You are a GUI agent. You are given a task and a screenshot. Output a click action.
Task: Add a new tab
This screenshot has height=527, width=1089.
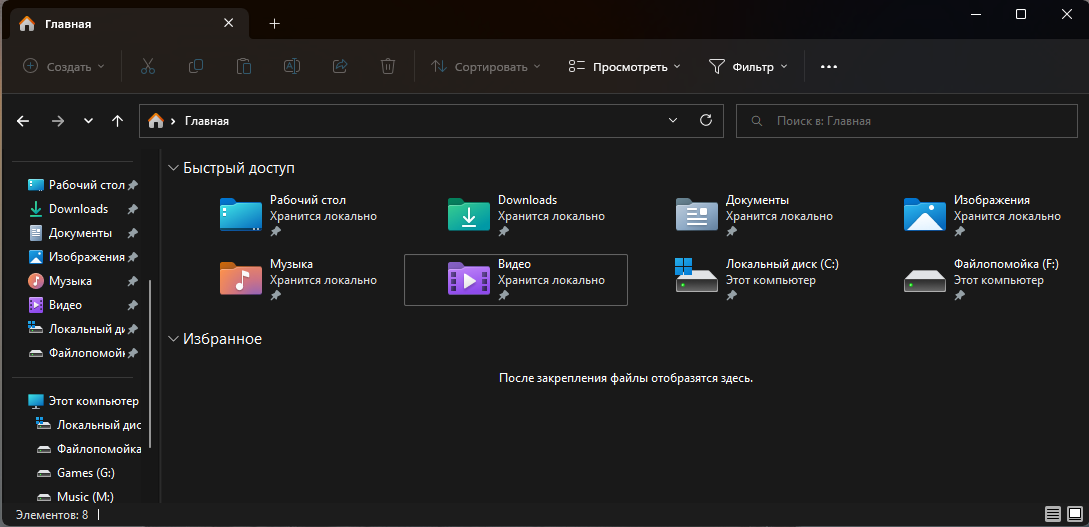click(x=274, y=24)
